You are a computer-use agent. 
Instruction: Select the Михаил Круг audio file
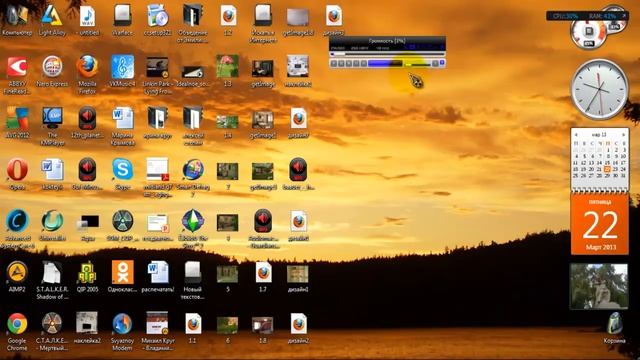pos(158,331)
